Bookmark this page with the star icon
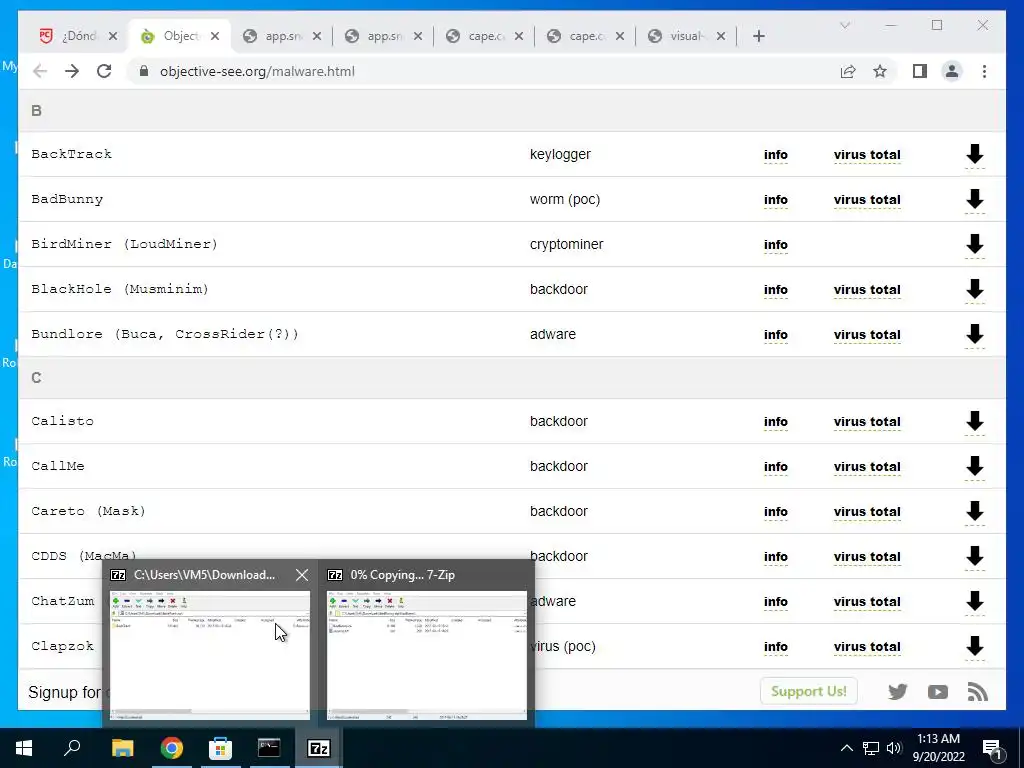The width and height of the screenshot is (1024, 768). coord(880,71)
